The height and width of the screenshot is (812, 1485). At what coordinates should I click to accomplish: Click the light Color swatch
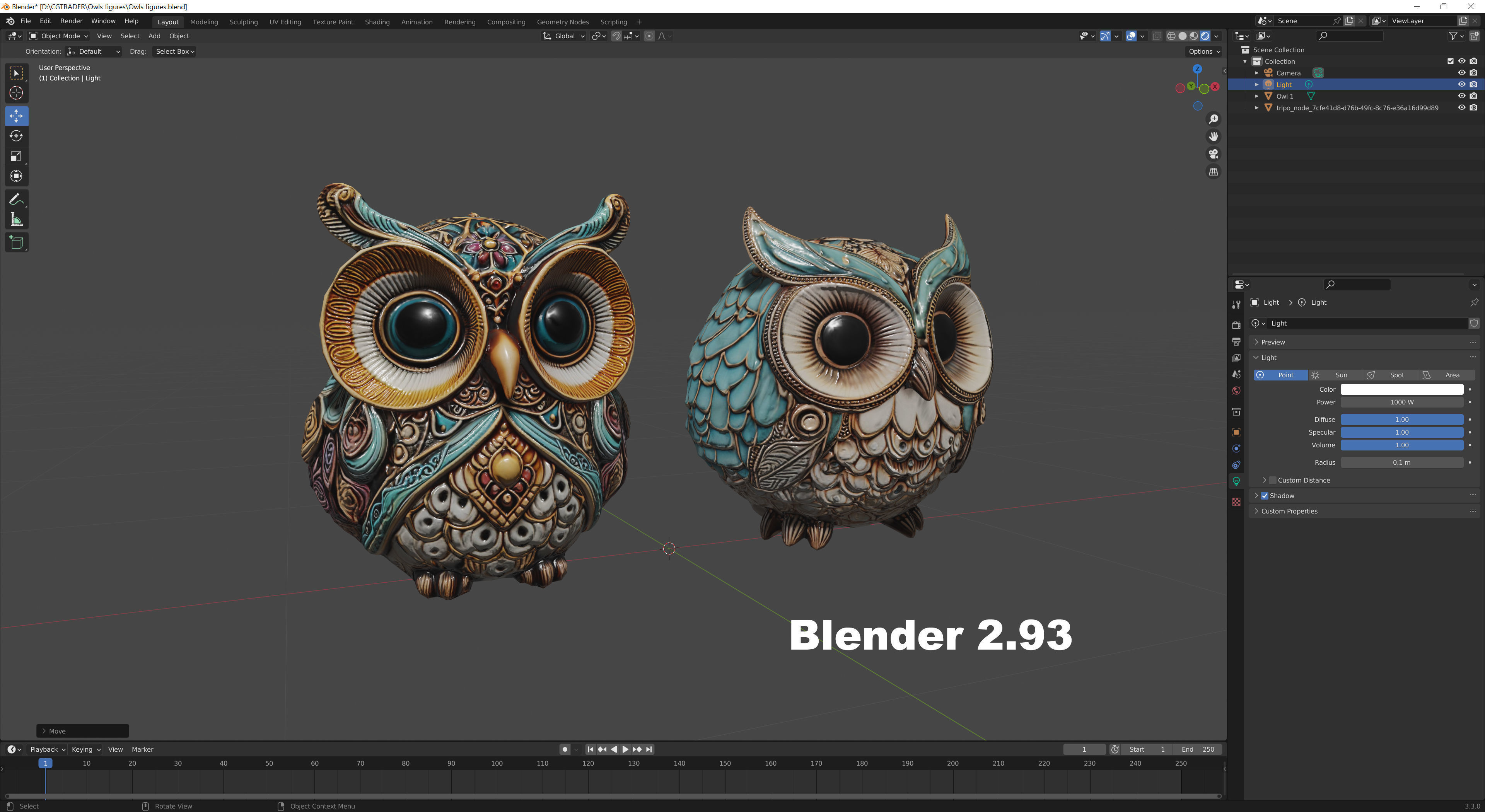coord(1401,389)
